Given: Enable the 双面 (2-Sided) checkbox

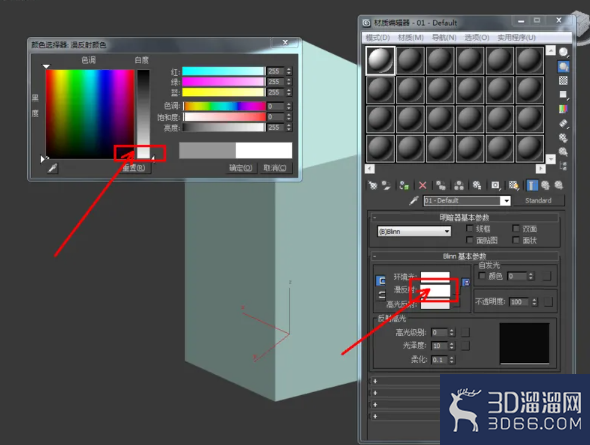Looking at the screenshot, I should (x=516, y=228).
